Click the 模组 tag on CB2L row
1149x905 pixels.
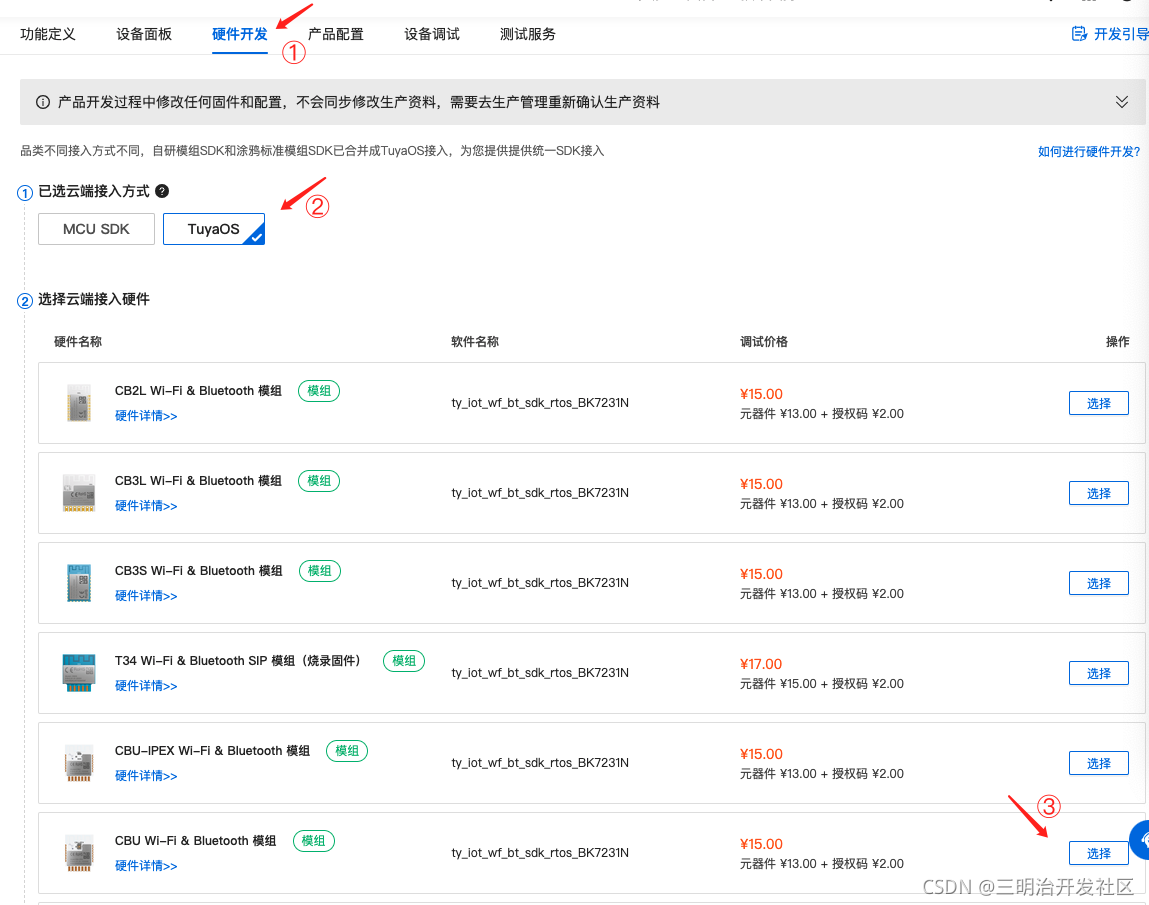(319, 391)
